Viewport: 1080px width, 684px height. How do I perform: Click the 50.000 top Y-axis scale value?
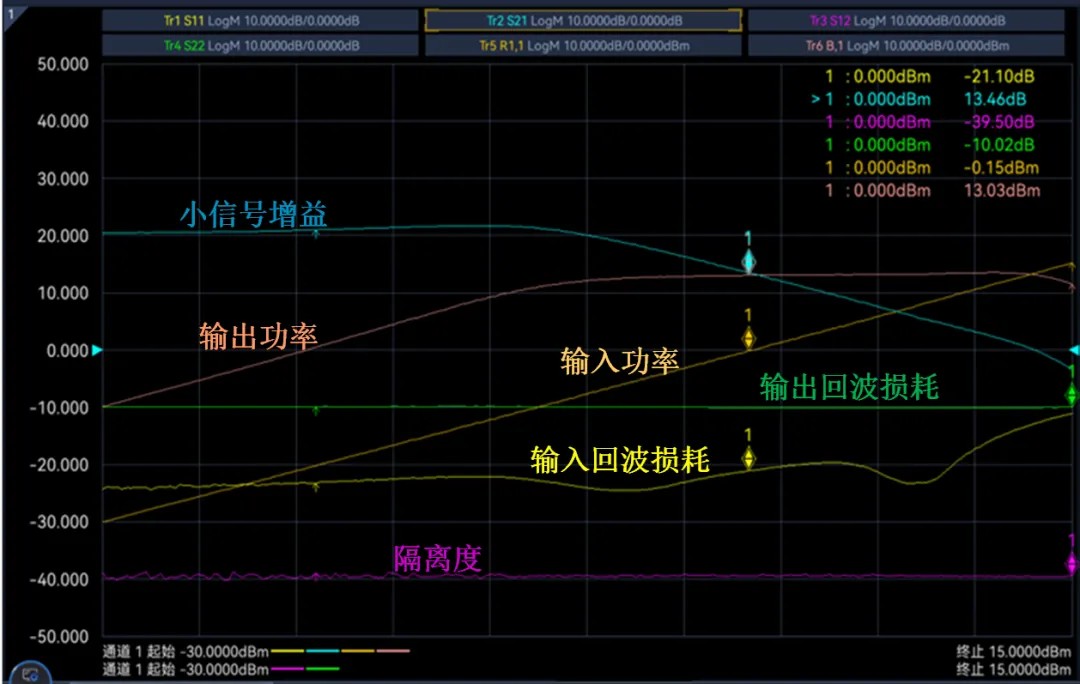pyautogui.click(x=62, y=64)
